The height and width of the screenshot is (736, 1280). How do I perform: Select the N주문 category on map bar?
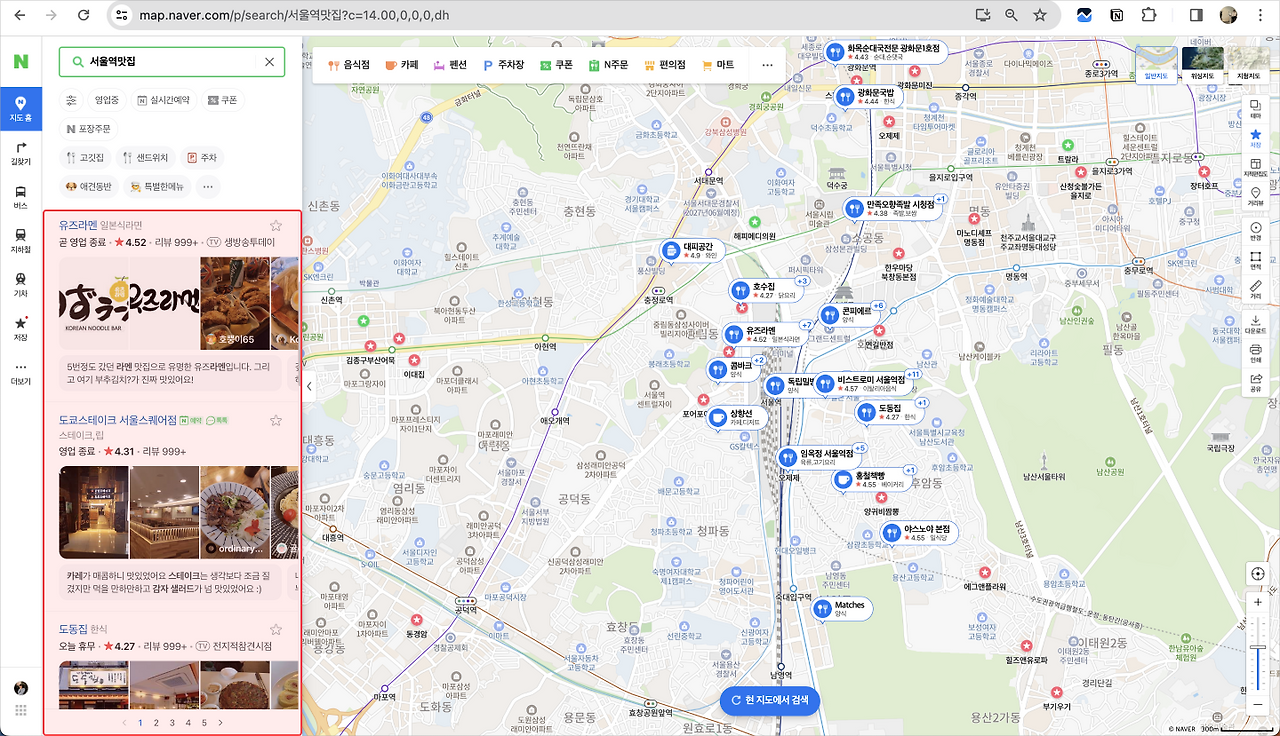coord(609,65)
